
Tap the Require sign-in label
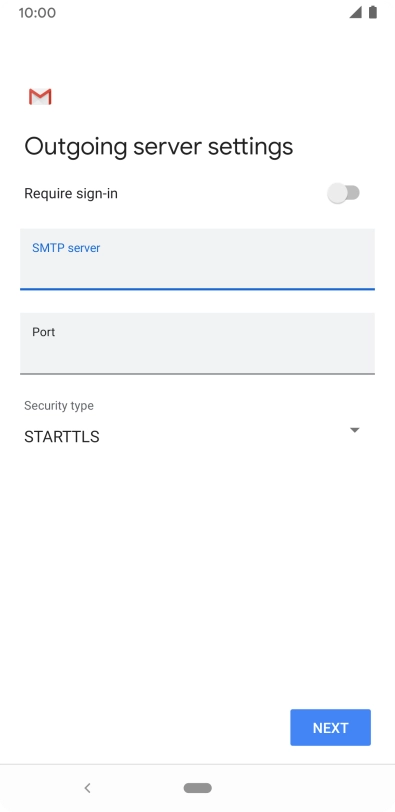[71, 194]
